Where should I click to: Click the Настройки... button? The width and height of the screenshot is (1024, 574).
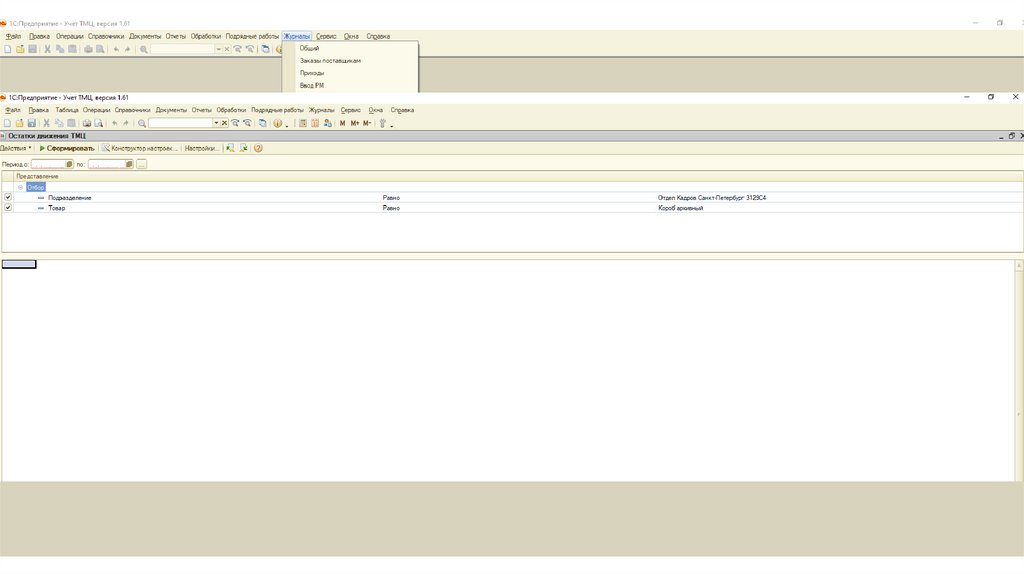[202, 148]
